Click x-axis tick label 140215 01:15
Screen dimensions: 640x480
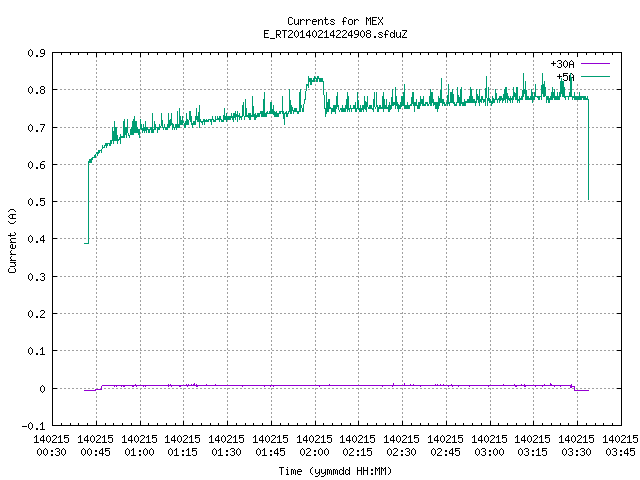(182, 445)
